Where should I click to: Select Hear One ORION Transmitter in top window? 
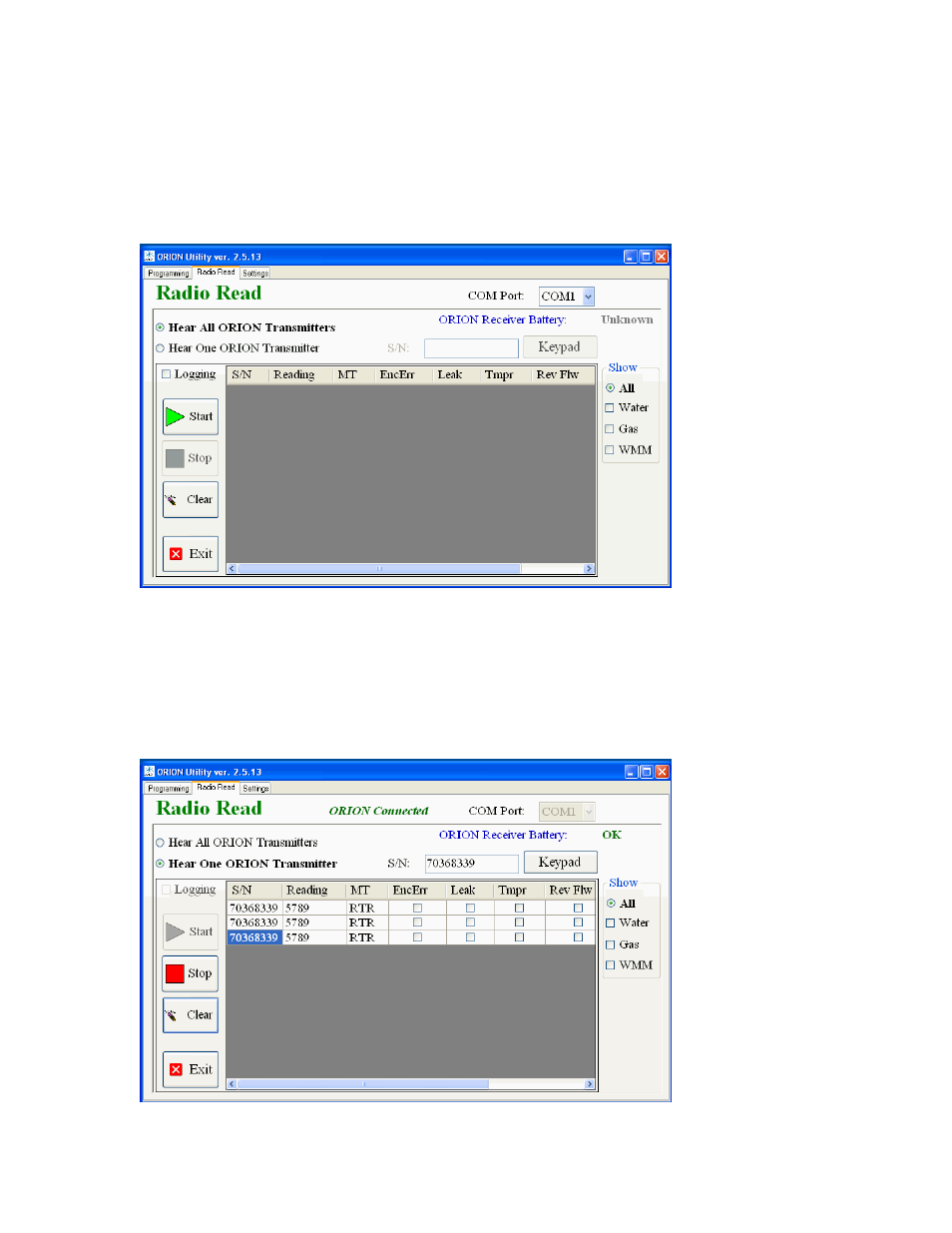click(x=160, y=348)
